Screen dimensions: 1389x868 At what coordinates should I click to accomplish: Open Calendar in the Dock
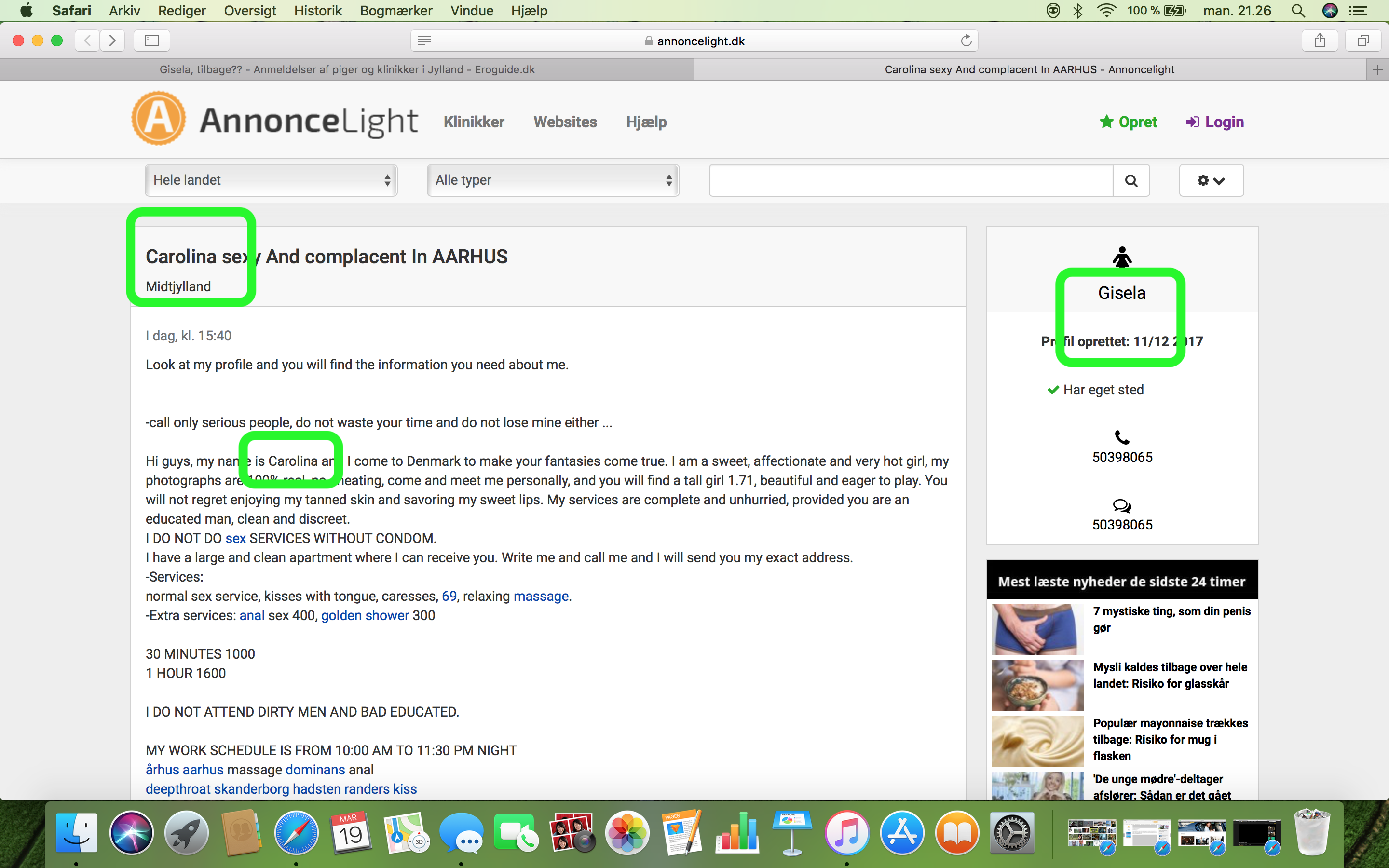[x=351, y=832]
